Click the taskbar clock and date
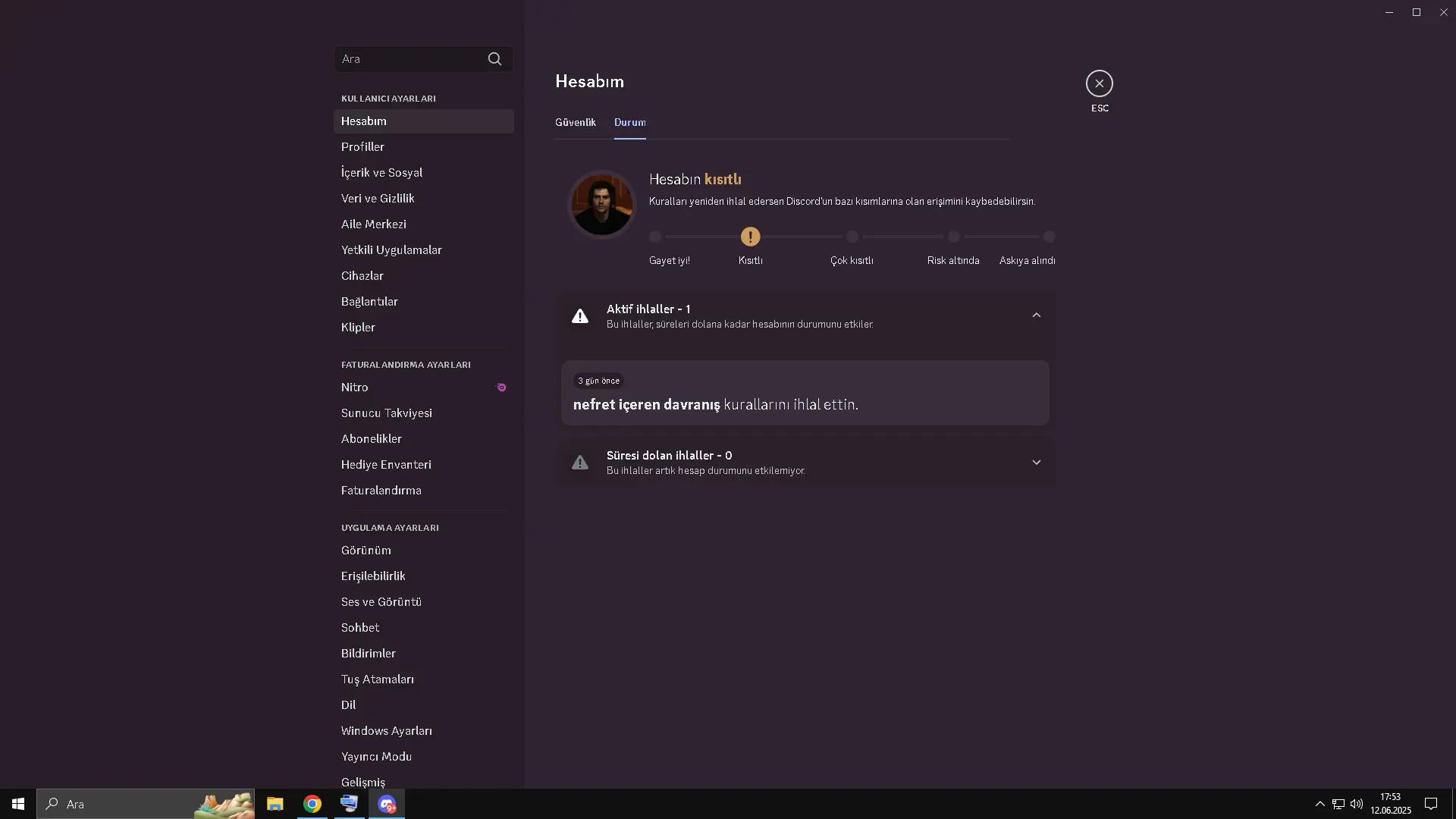This screenshot has height=819, width=1456. pos(1391,804)
